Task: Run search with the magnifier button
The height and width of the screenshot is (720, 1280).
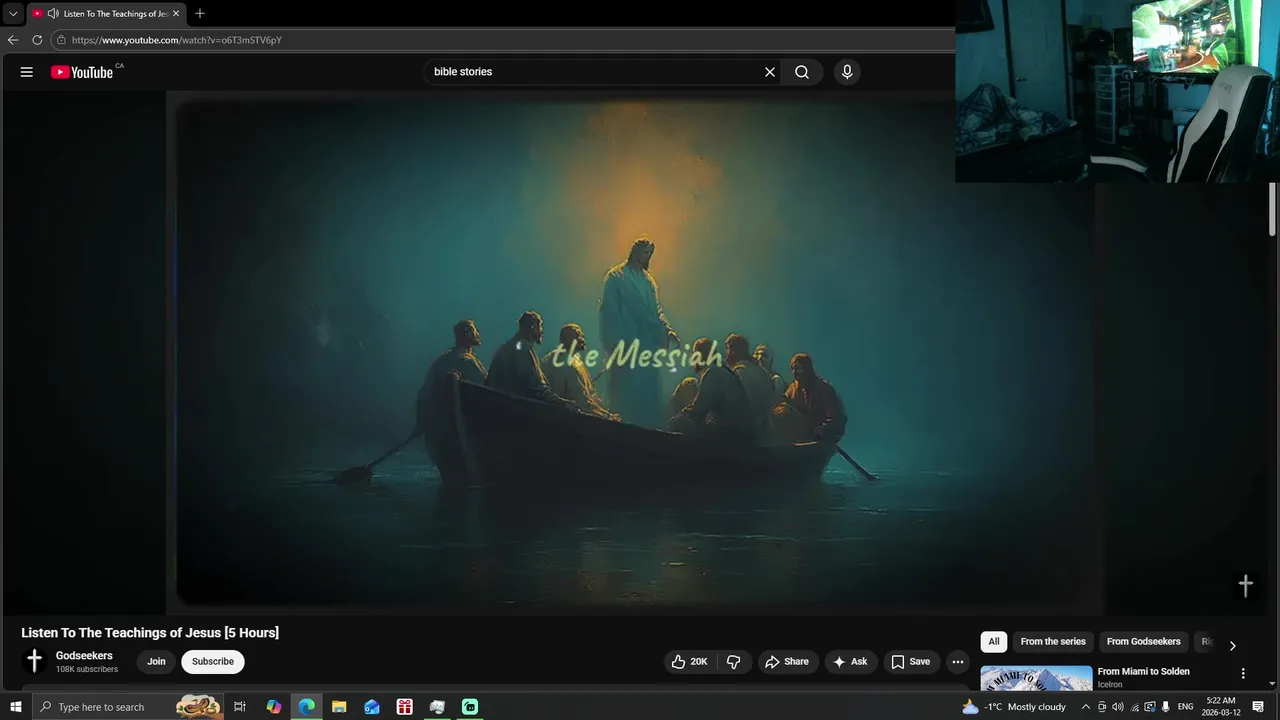Action: 802,72
